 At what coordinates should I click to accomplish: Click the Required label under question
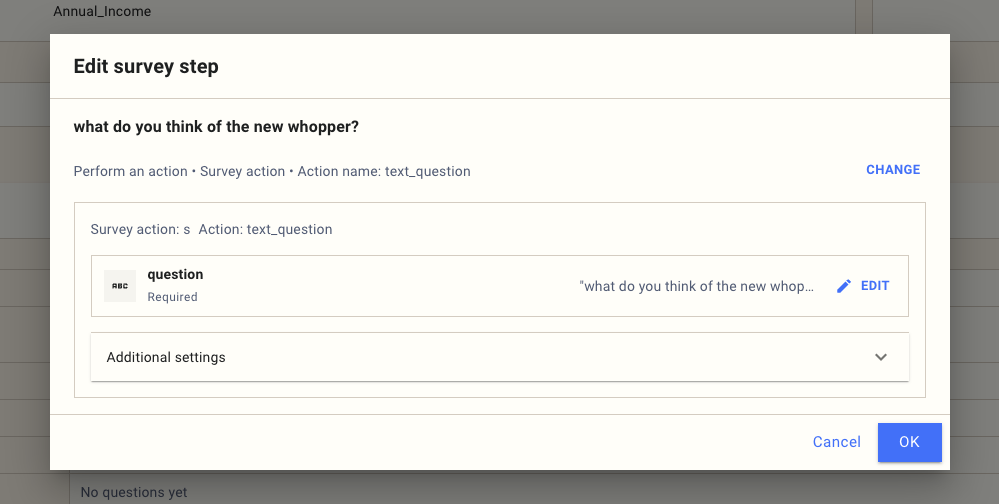(x=172, y=297)
